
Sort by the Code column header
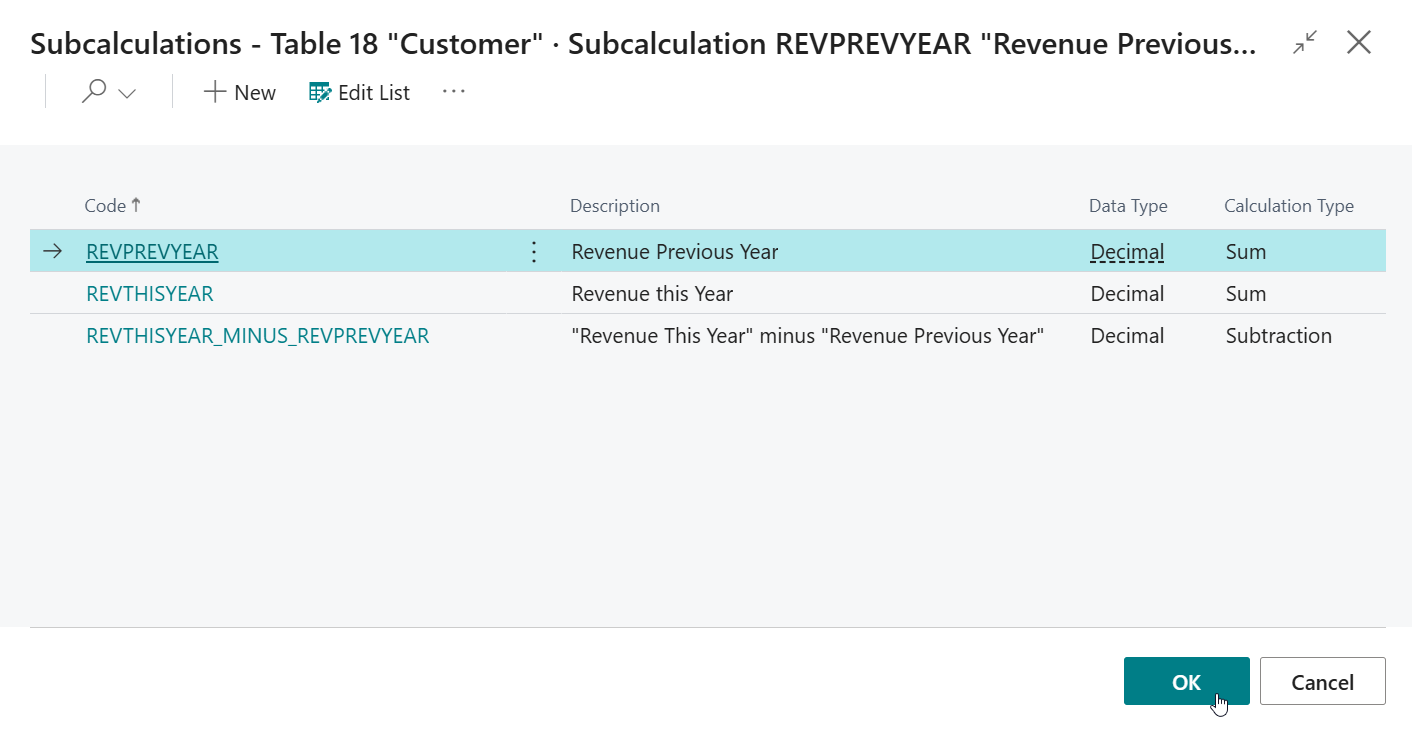click(105, 206)
